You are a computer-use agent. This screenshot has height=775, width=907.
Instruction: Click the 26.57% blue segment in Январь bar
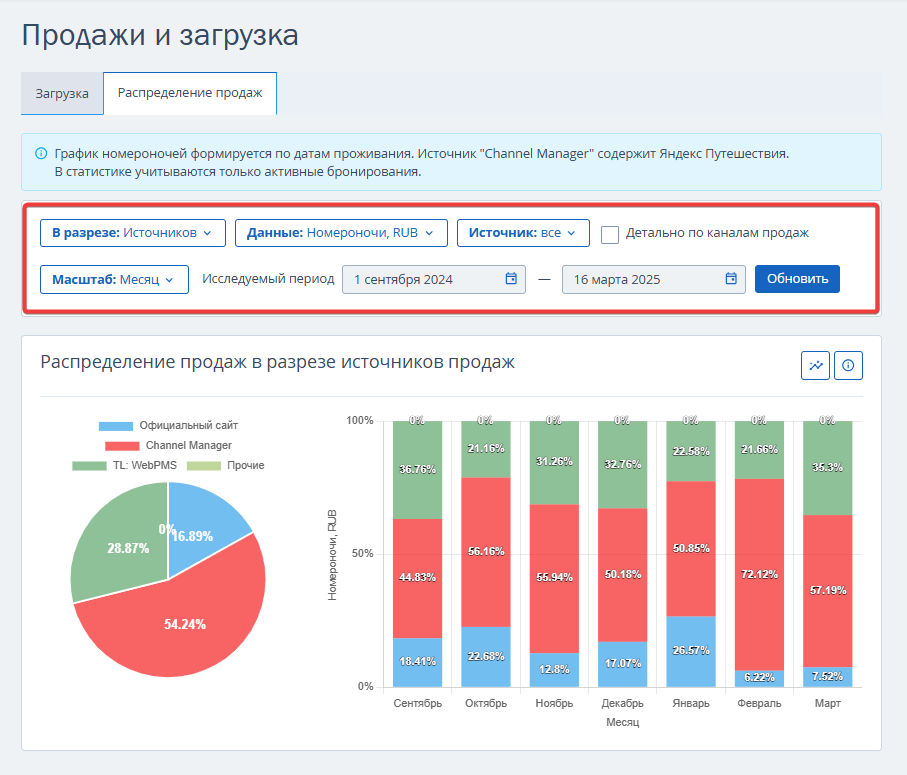coord(691,651)
